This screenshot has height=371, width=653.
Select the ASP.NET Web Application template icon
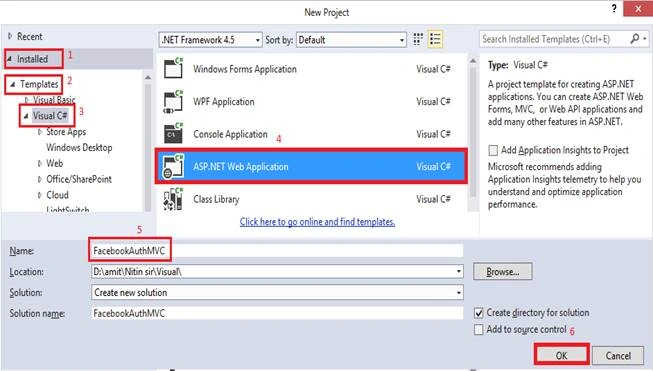(x=173, y=166)
